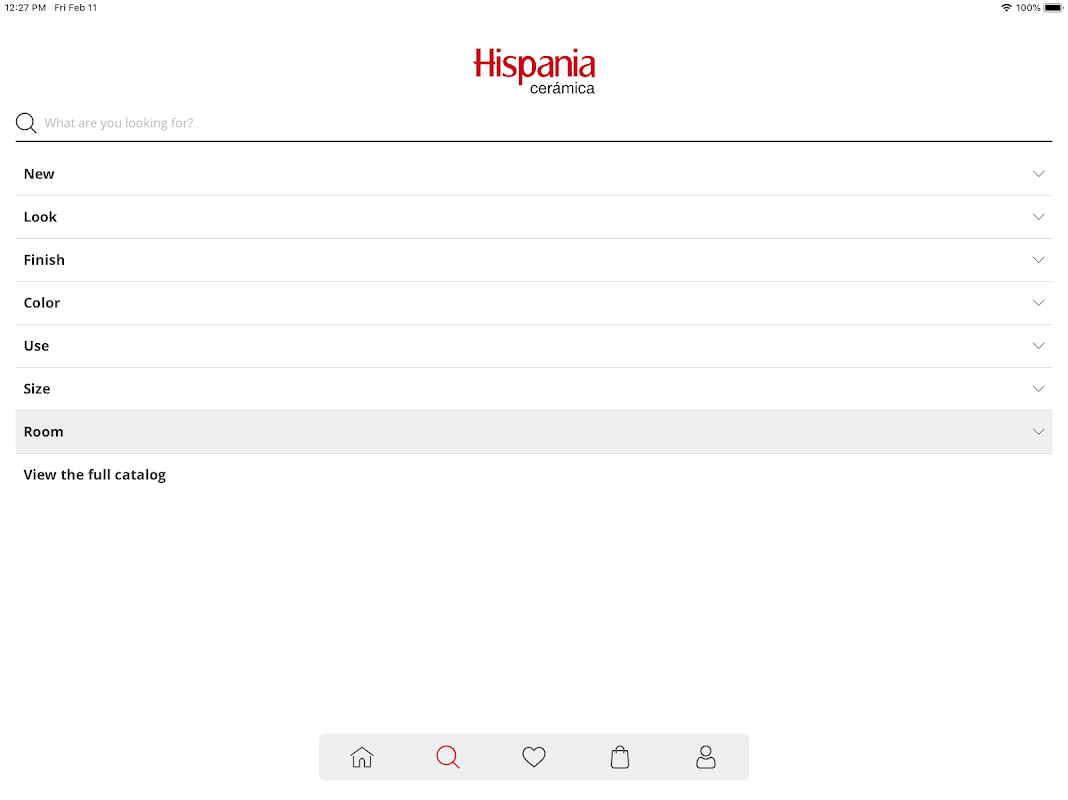
Task: Open the user account icon
Action: [706, 756]
